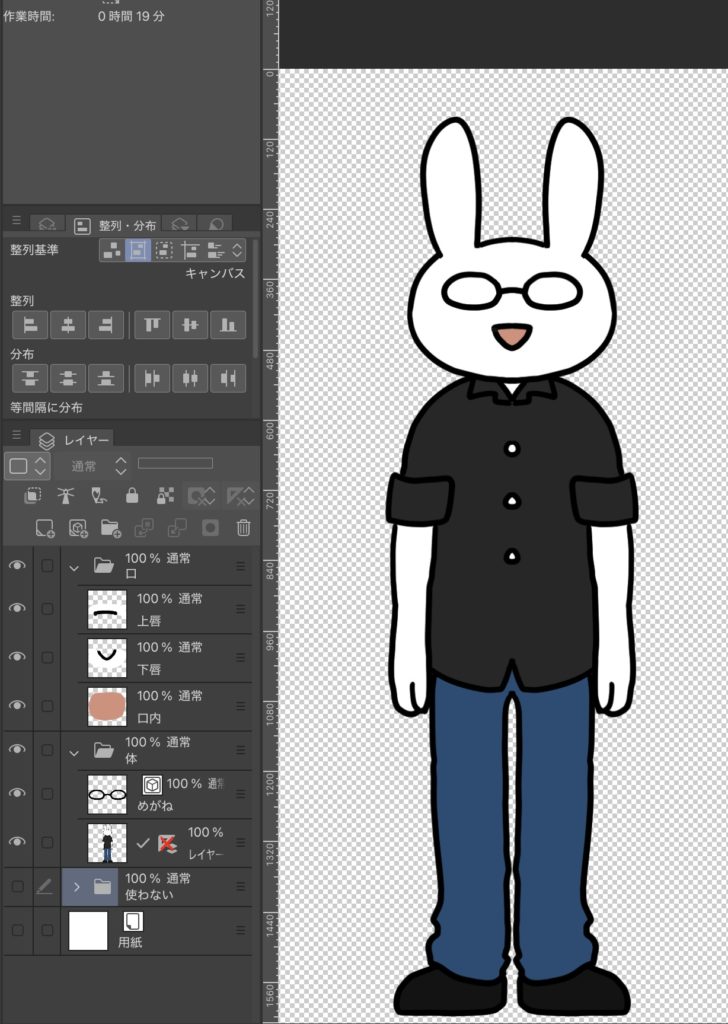
Task: Toggle the set as reference layer lighthouse icon
Action: (x=66, y=495)
